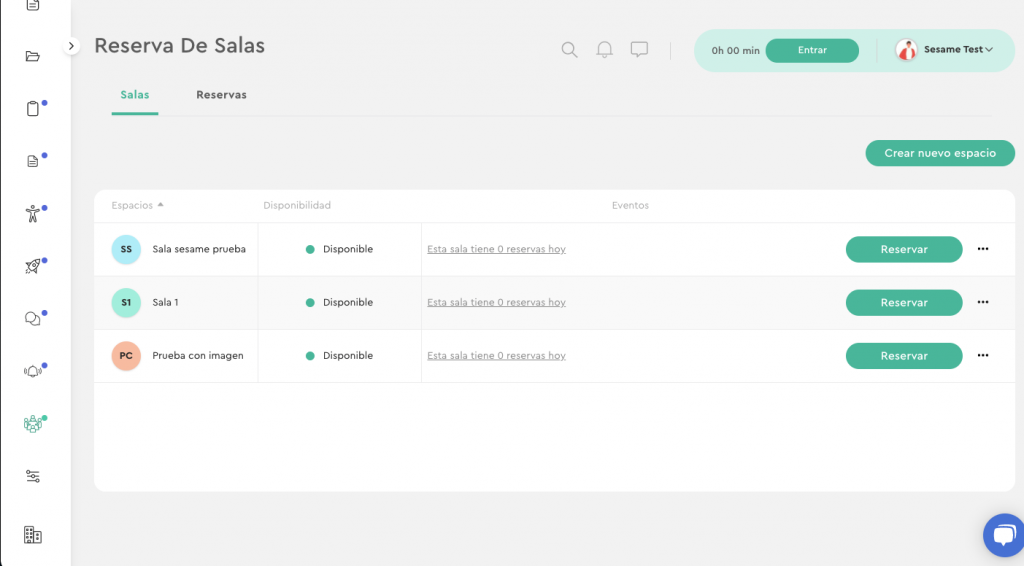
Task: Open more options for Sala 1
Action: [982, 302]
